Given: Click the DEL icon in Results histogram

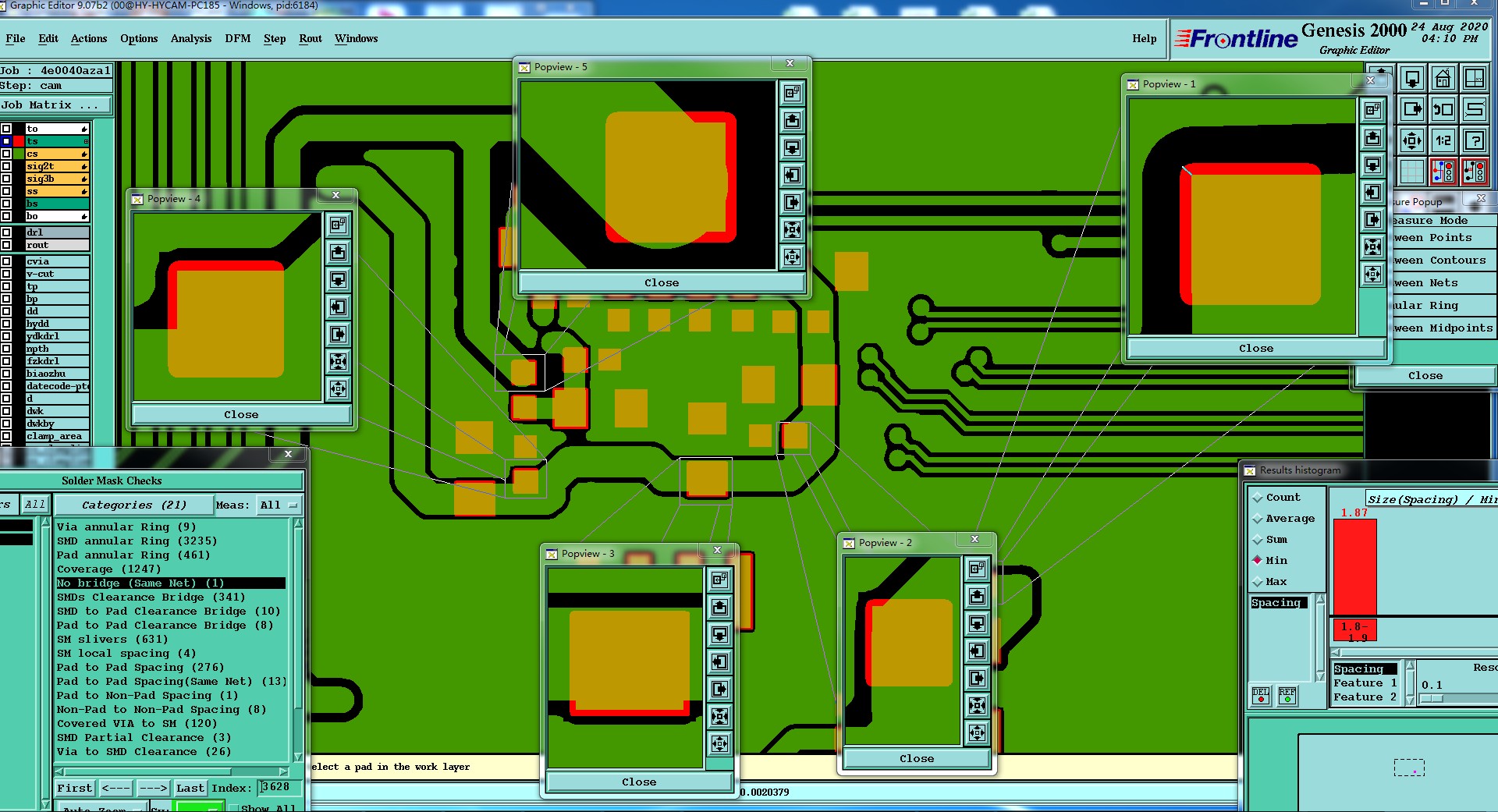Looking at the screenshot, I should click(1261, 696).
